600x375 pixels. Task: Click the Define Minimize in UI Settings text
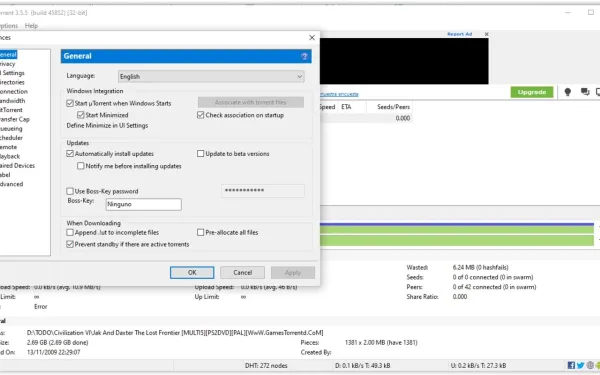pyautogui.click(x=107, y=126)
